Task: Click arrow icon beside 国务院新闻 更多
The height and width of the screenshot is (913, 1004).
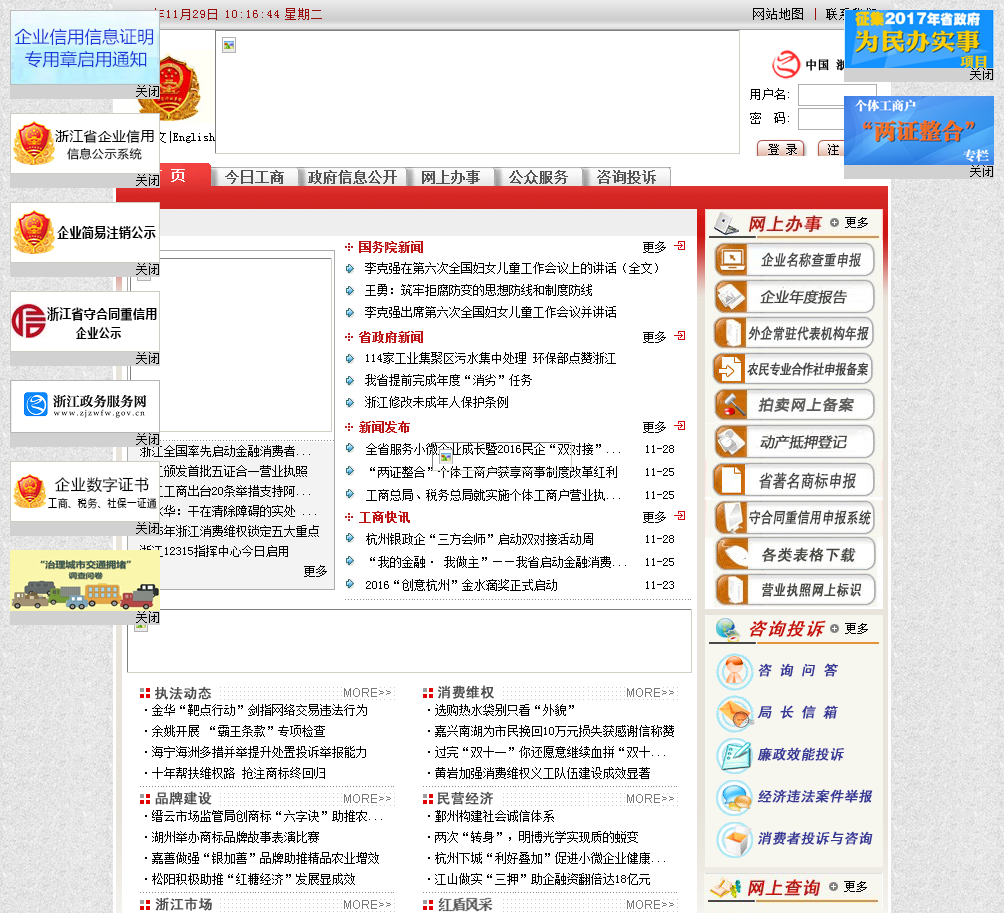Action: click(x=680, y=246)
